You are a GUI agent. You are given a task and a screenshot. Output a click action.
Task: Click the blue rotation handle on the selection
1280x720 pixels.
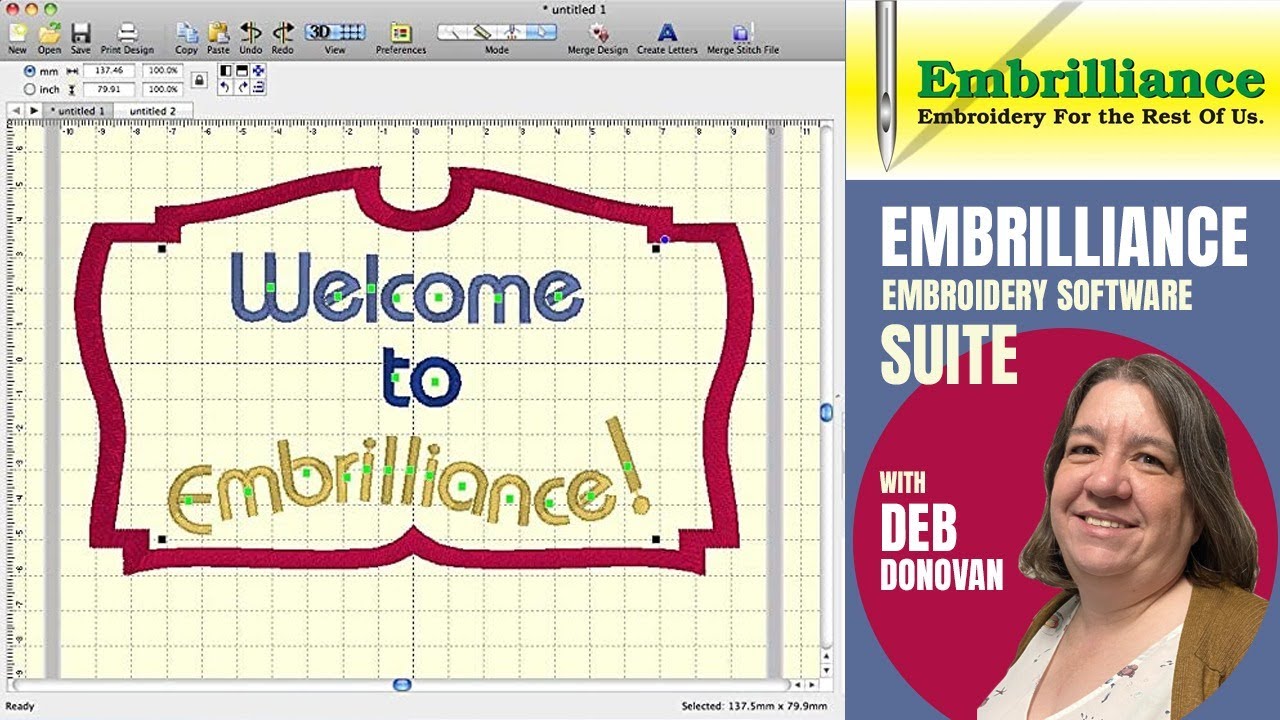(665, 239)
